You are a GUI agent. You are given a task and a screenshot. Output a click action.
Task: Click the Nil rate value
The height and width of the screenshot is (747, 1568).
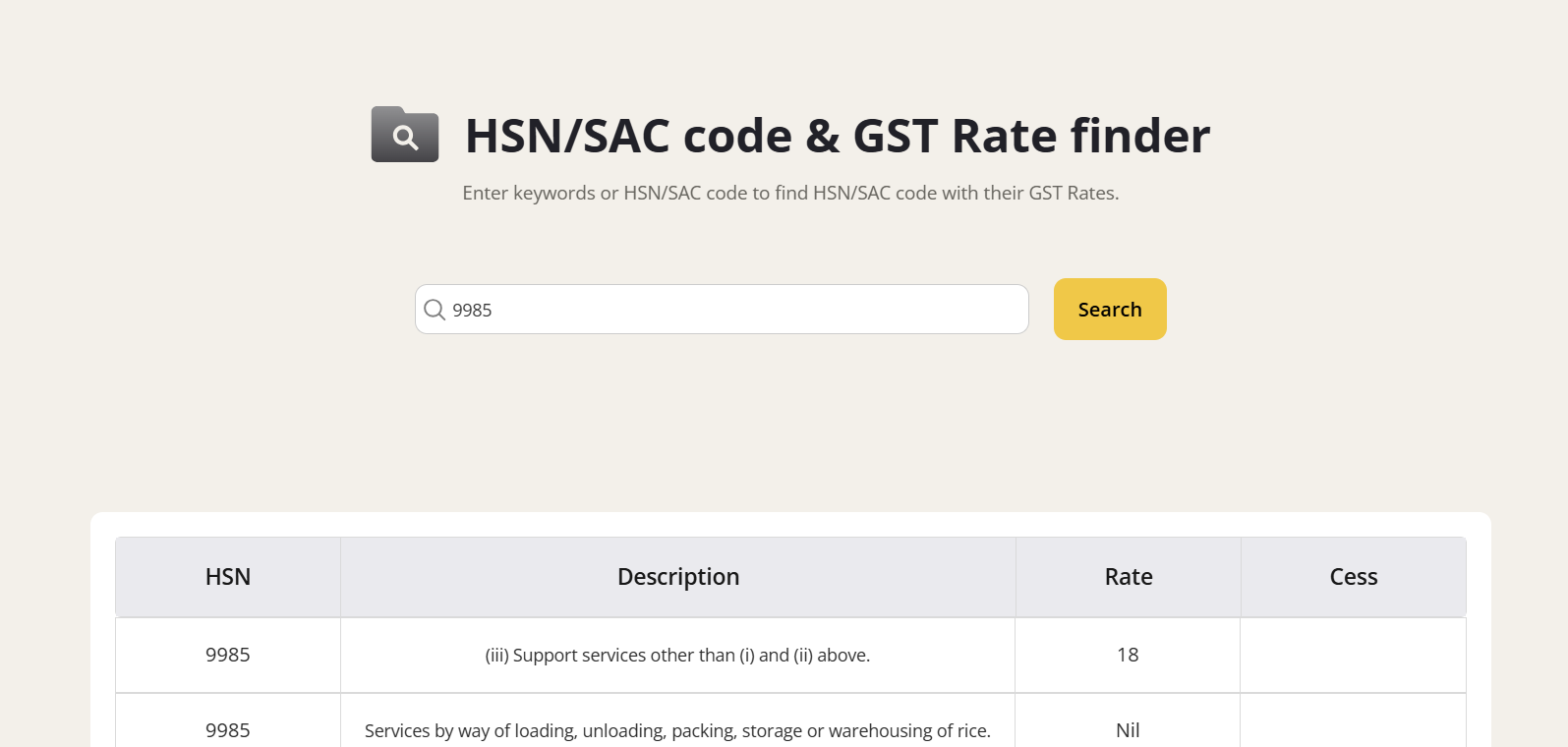point(1128,730)
